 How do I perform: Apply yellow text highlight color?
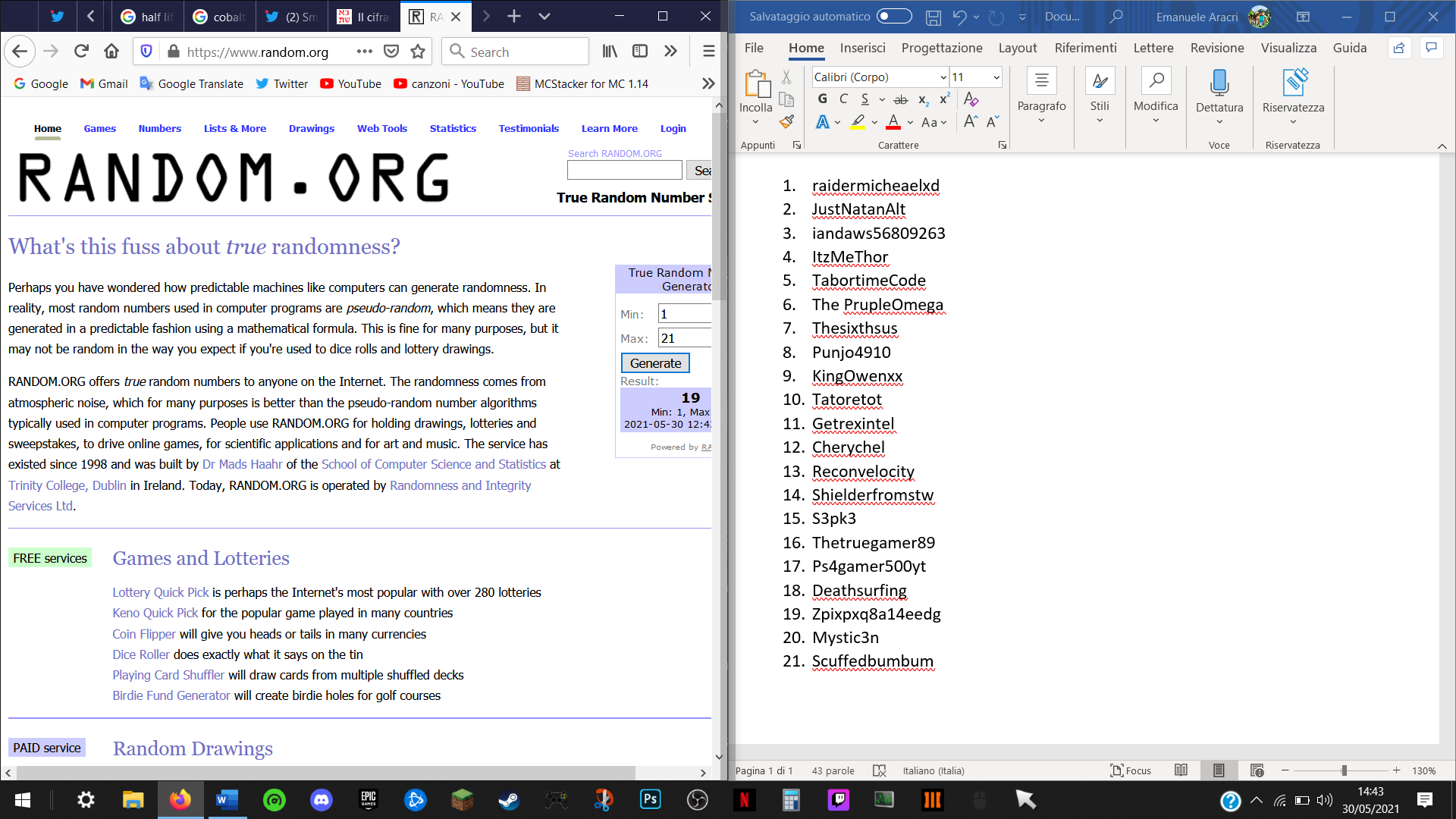pyautogui.click(x=858, y=122)
